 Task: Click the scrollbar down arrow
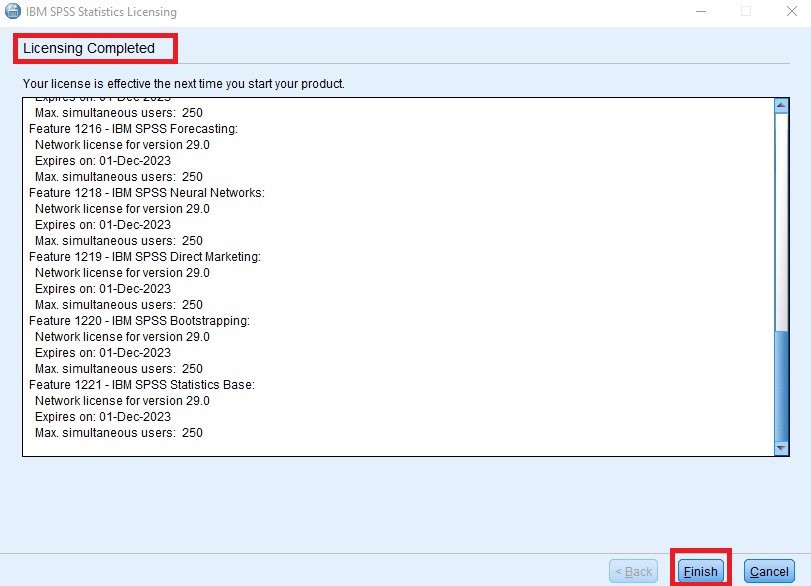point(781,448)
